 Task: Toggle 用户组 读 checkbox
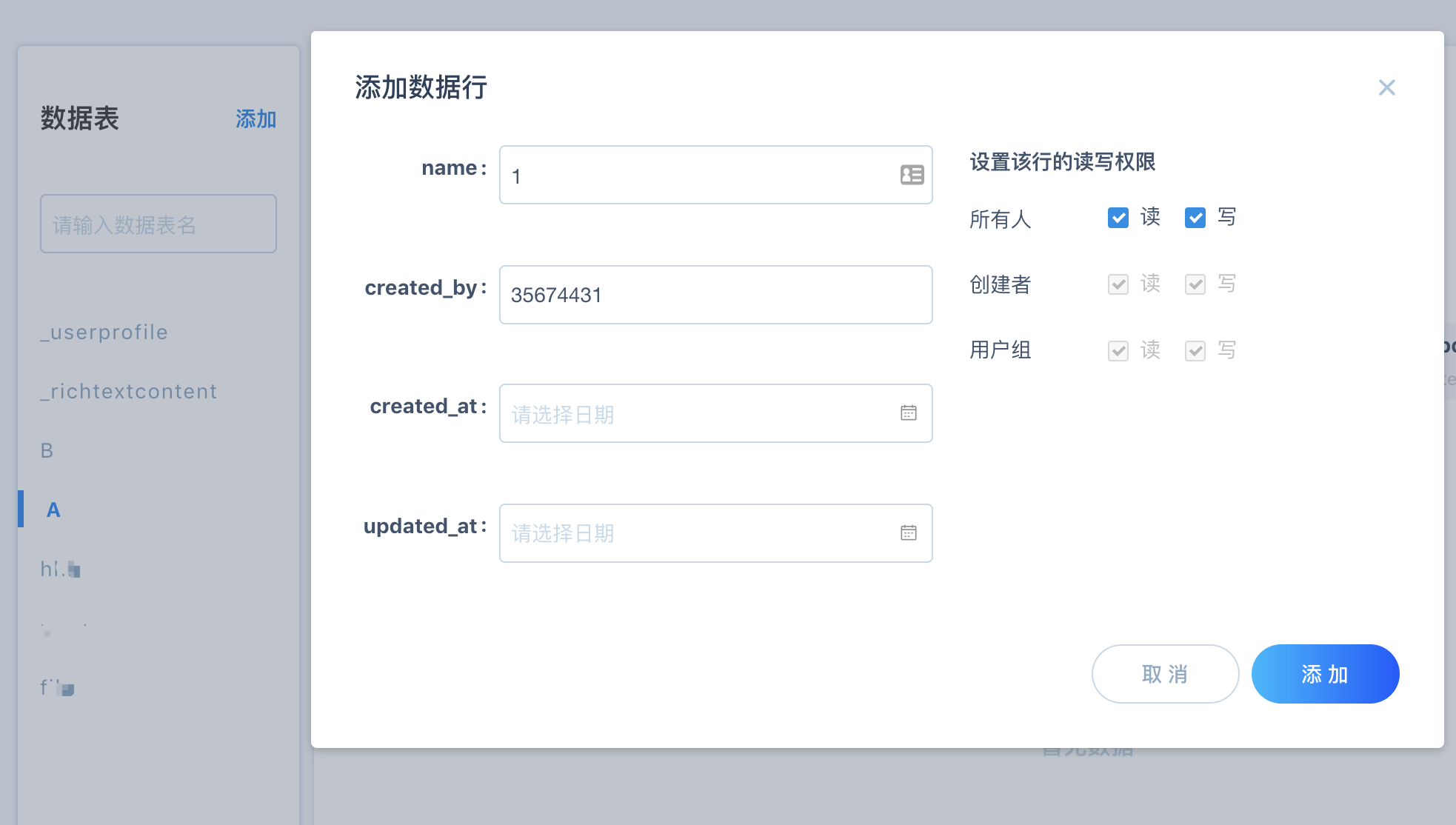[1118, 351]
